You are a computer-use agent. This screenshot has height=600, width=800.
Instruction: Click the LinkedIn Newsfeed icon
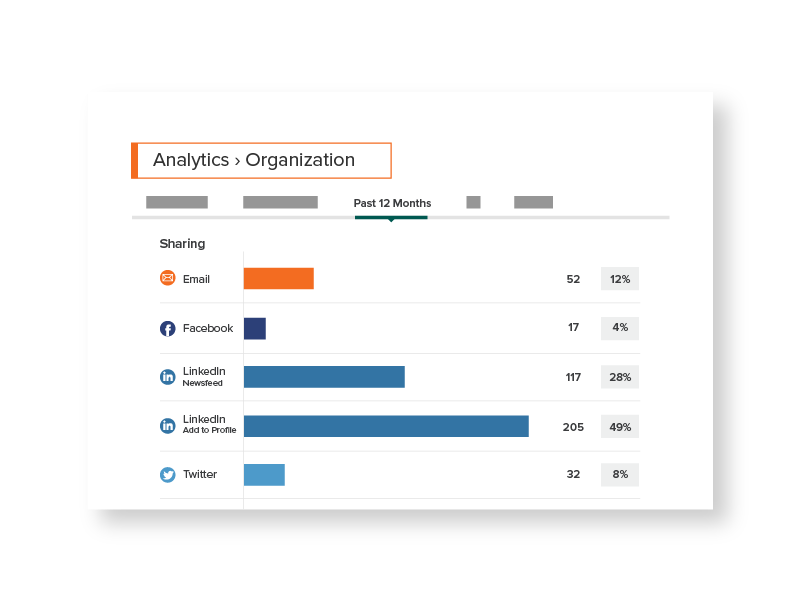click(168, 377)
